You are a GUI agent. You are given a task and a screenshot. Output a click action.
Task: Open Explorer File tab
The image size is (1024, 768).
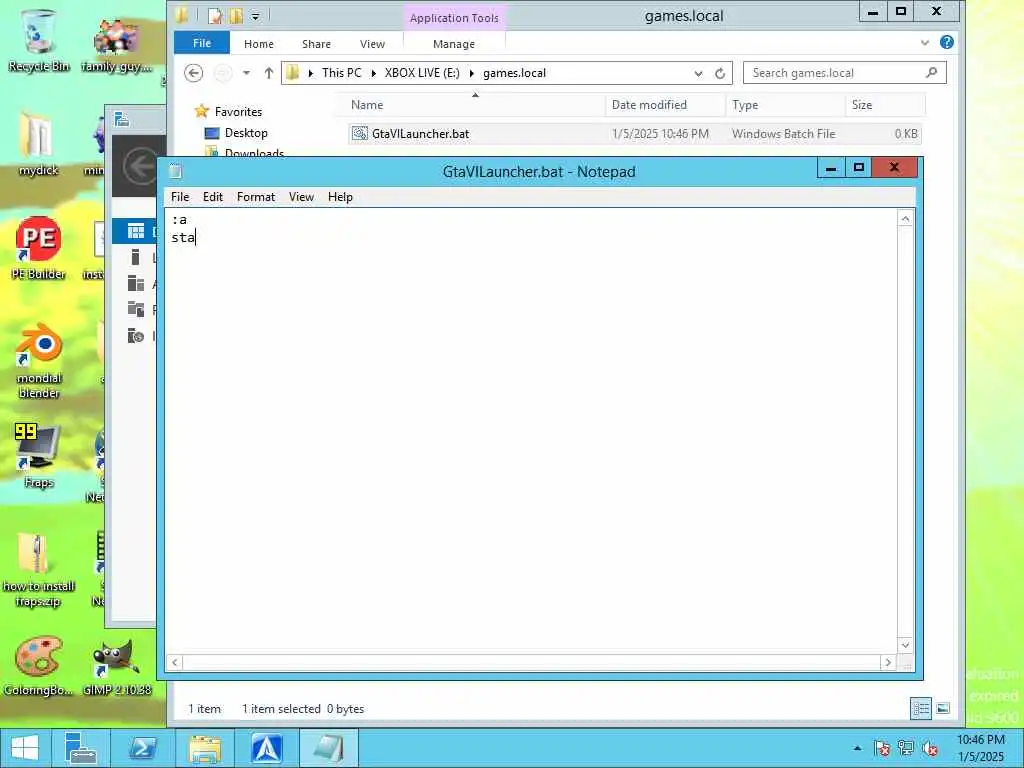pyautogui.click(x=202, y=43)
